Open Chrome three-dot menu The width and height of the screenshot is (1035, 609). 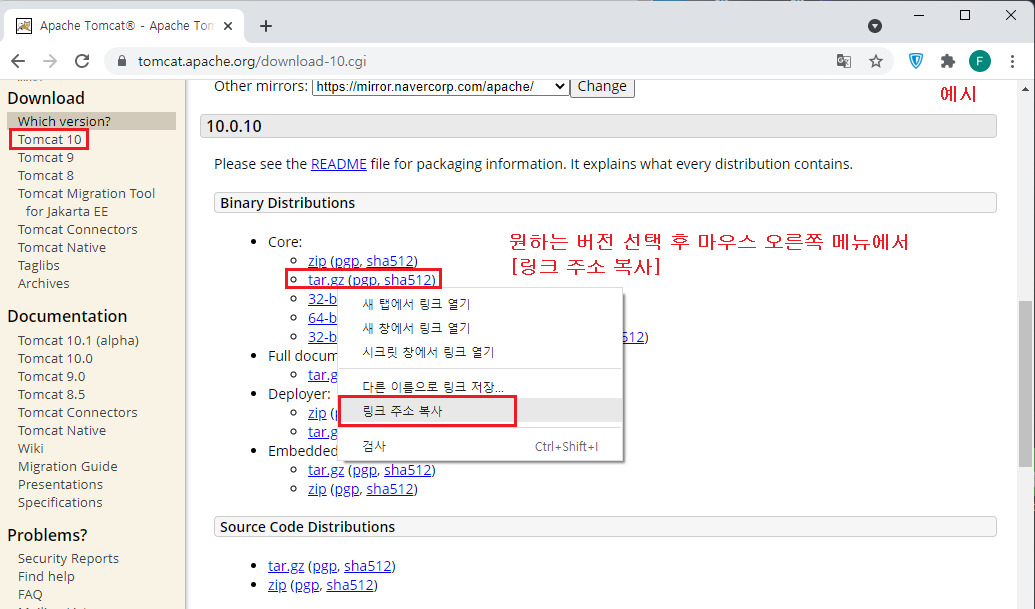[x=1013, y=61]
